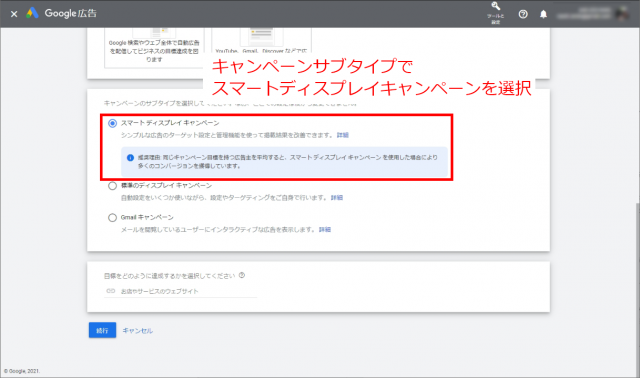Screen dimensions: 640x378
Task: Click the © Google, 2021 footer text
Action: pyautogui.click(x=22, y=371)
